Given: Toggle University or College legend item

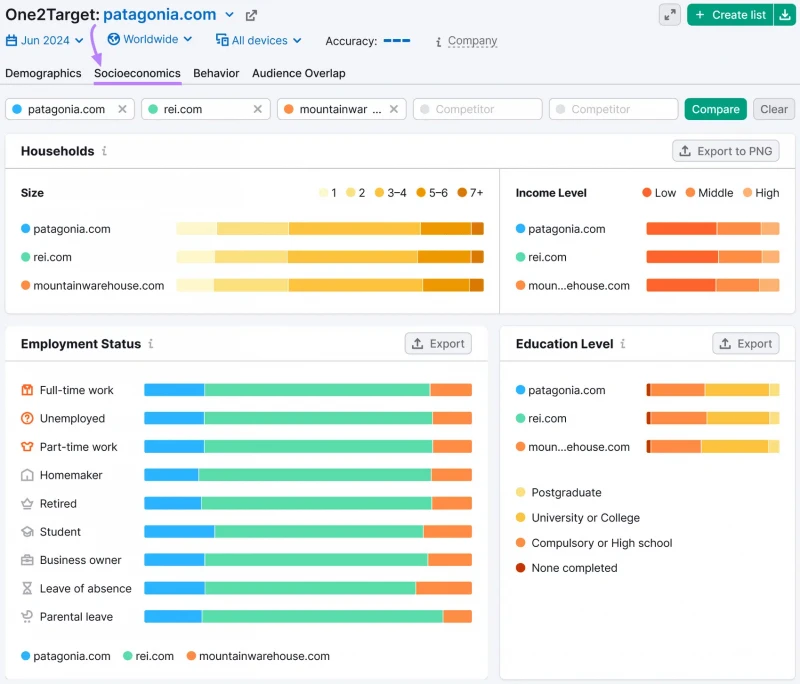Looking at the screenshot, I should [578, 518].
